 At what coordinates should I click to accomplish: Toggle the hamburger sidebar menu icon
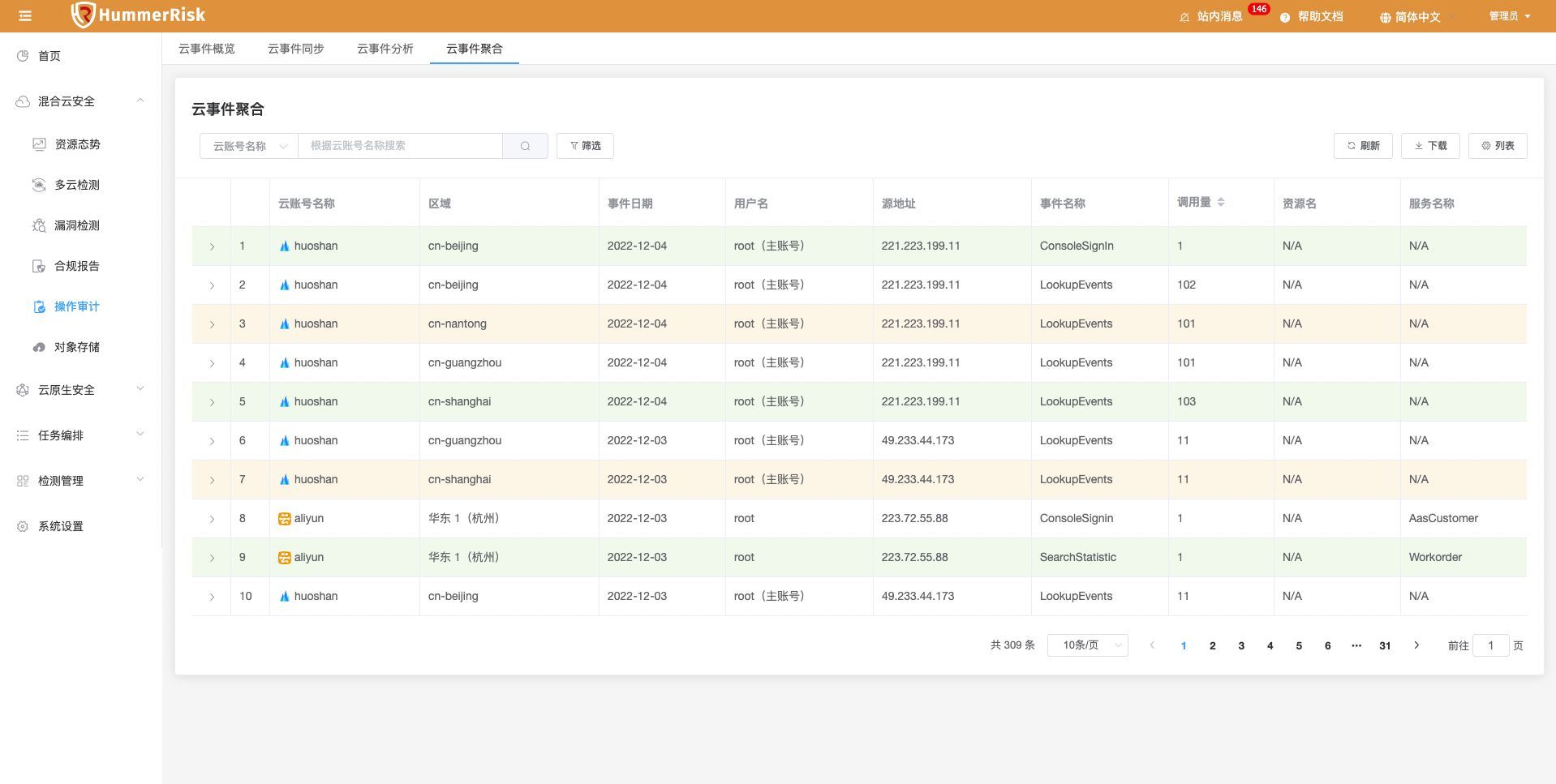point(25,15)
